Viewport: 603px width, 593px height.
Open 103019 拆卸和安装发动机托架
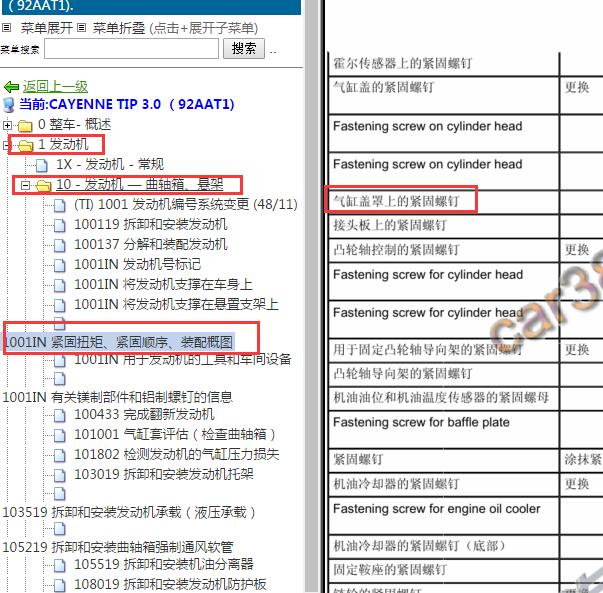point(164,475)
